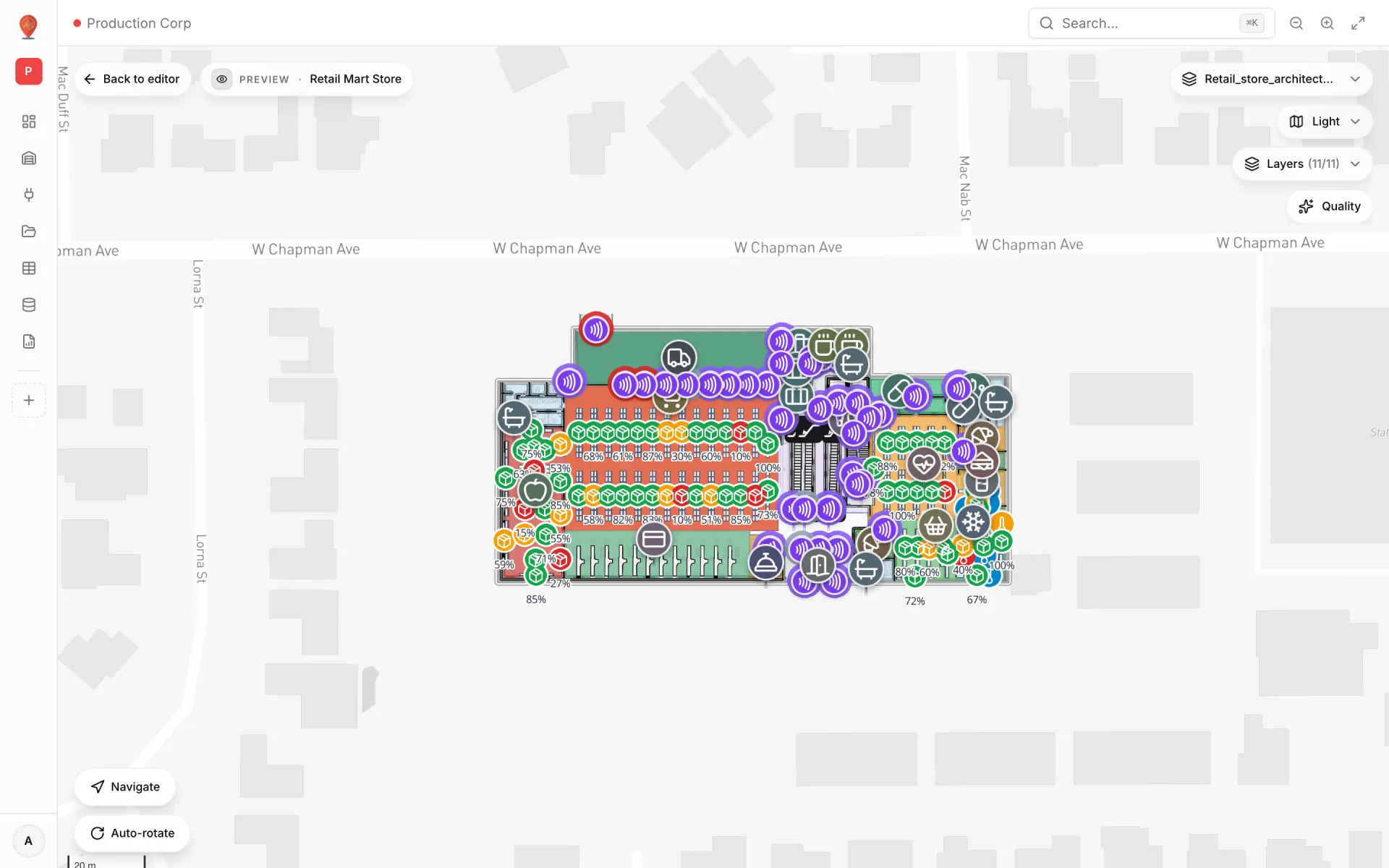Open the table view sidebar item
1389x868 pixels.
pos(29,268)
